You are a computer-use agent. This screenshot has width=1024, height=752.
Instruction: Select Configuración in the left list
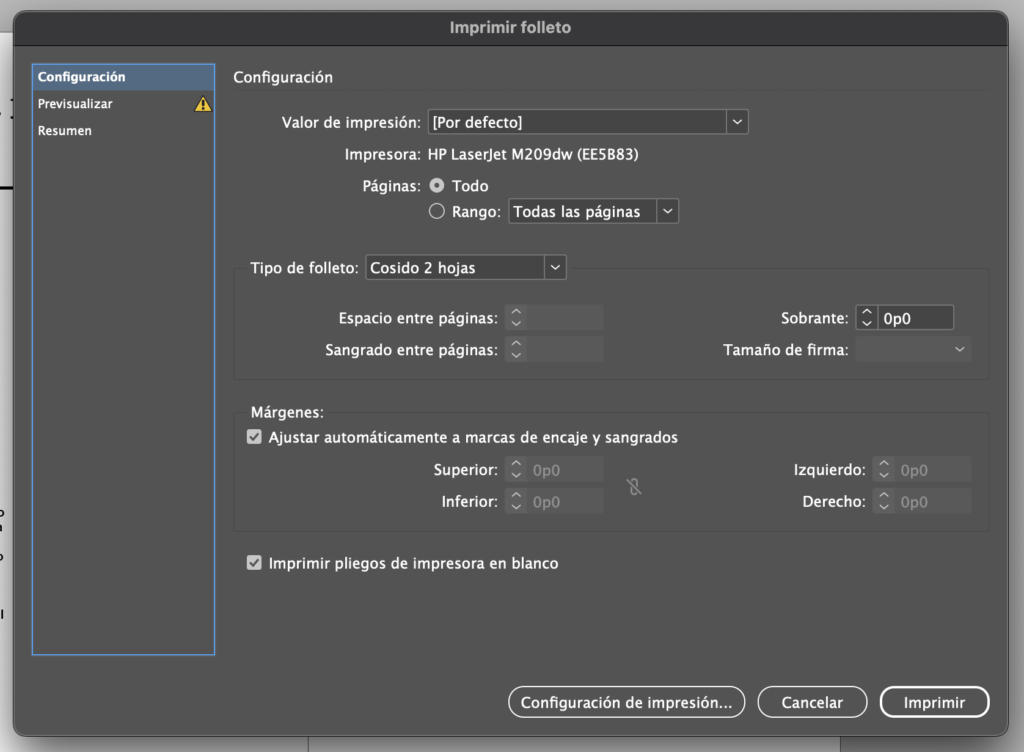tap(123, 77)
